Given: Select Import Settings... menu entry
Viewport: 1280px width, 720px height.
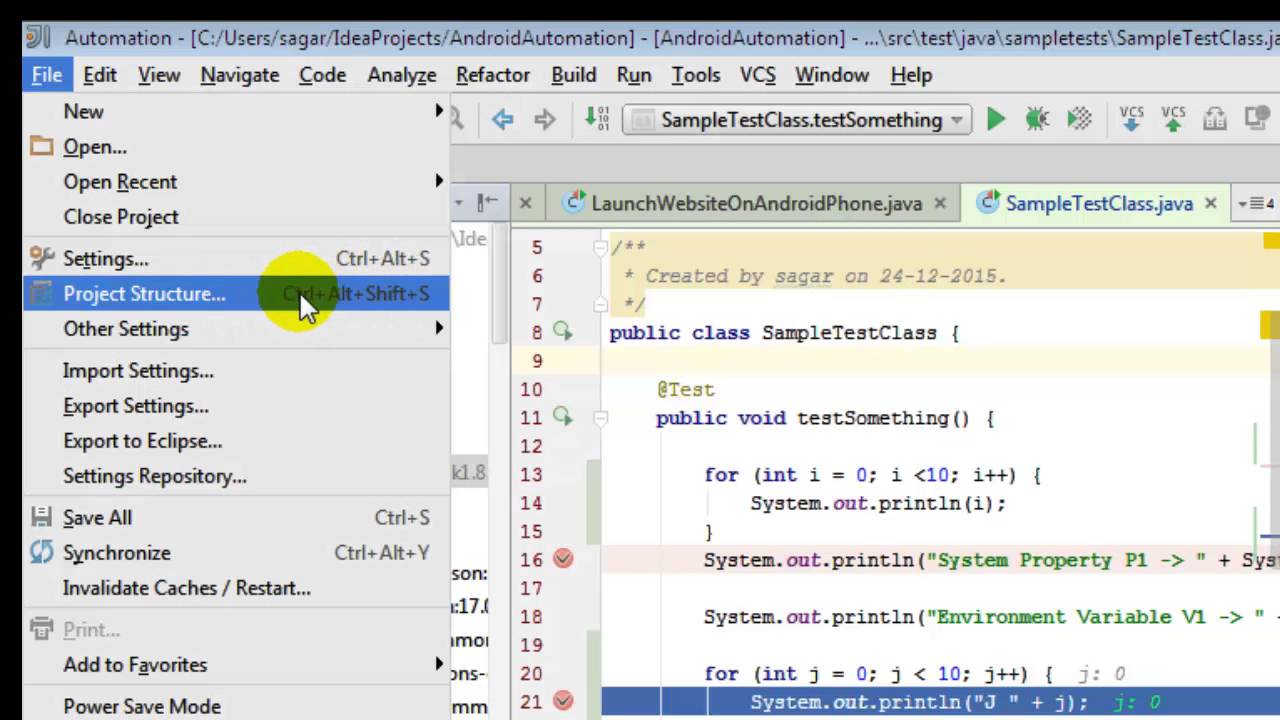Looking at the screenshot, I should (236, 370).
